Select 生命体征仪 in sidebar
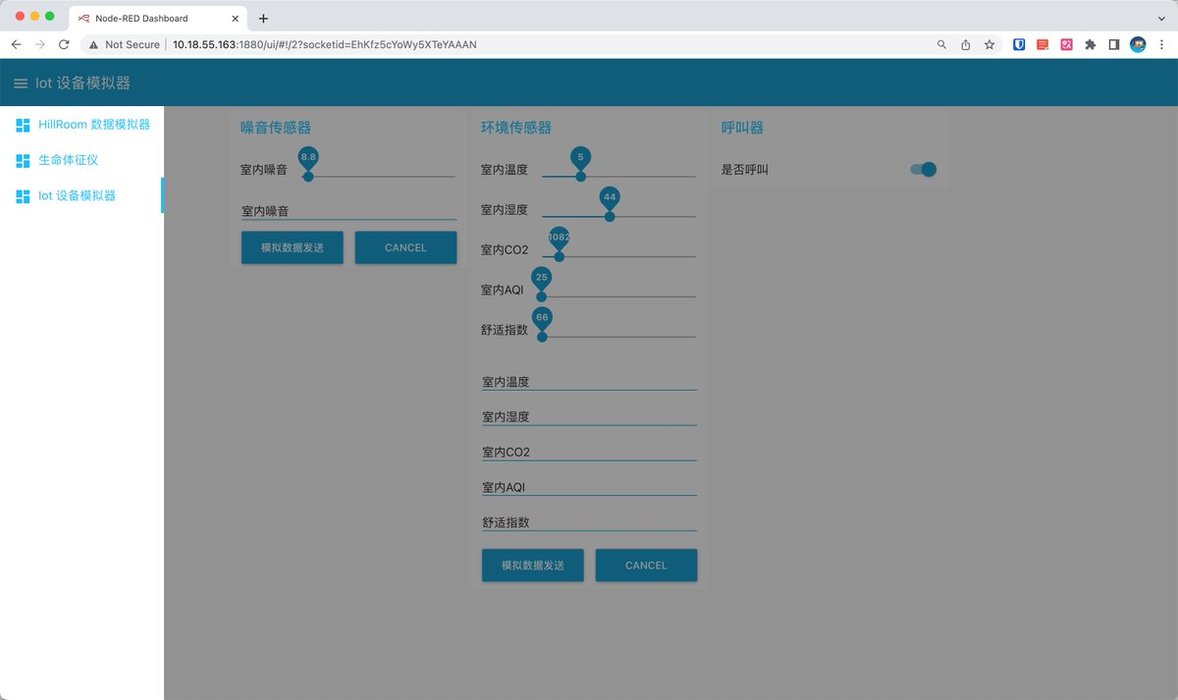 tap(68, 160)
